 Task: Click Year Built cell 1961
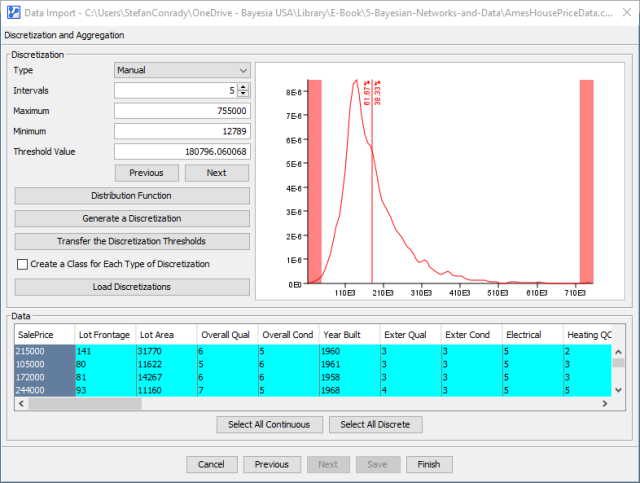point(350,364)
